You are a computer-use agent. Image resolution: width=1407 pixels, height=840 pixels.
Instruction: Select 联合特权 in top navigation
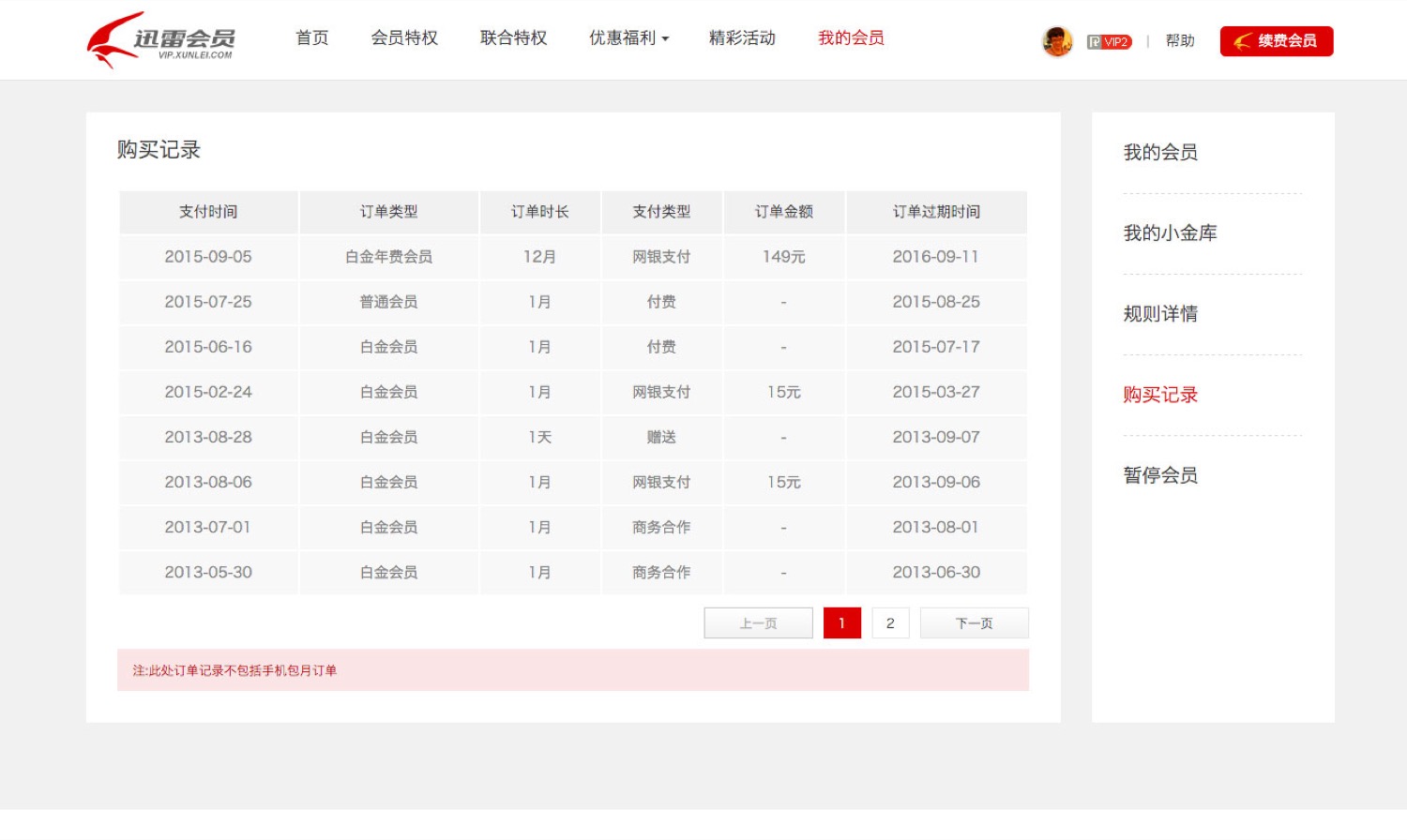point(513,38)
